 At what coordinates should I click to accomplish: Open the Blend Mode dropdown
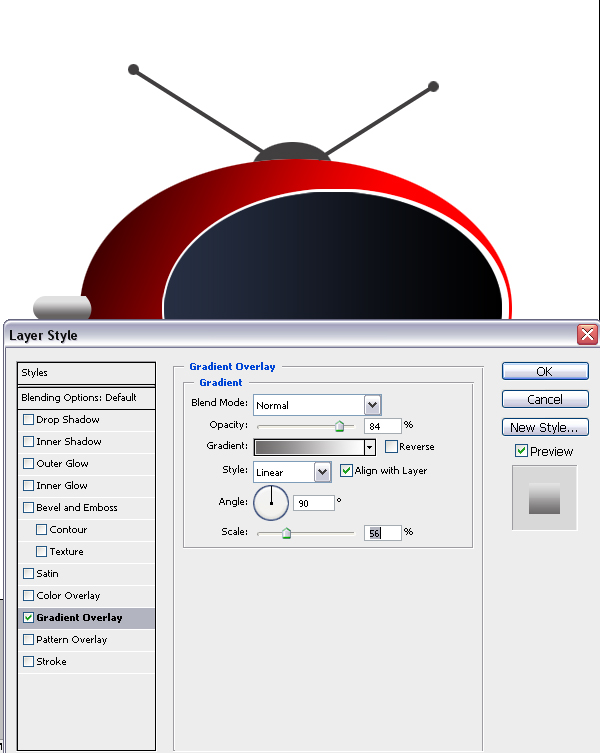[x=372, y=405]
